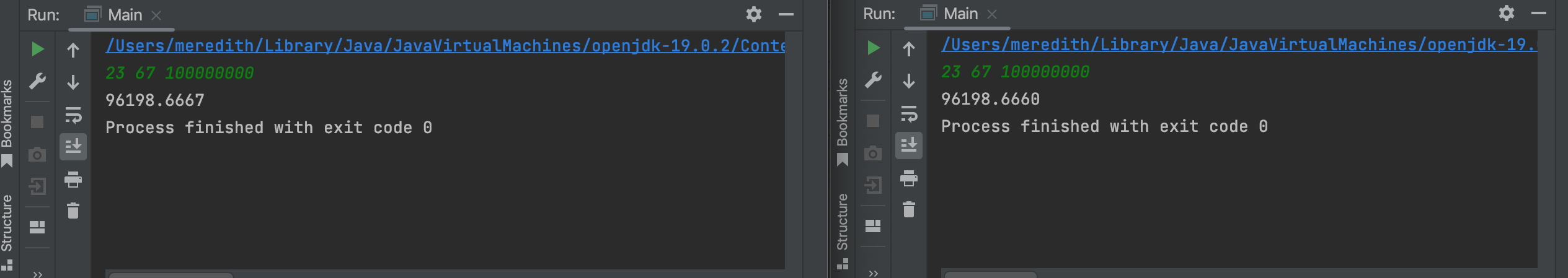Click the wrench icon in right panel
Screen dimensions: 1568x278
pyautogui.click(x=873, y=80)
